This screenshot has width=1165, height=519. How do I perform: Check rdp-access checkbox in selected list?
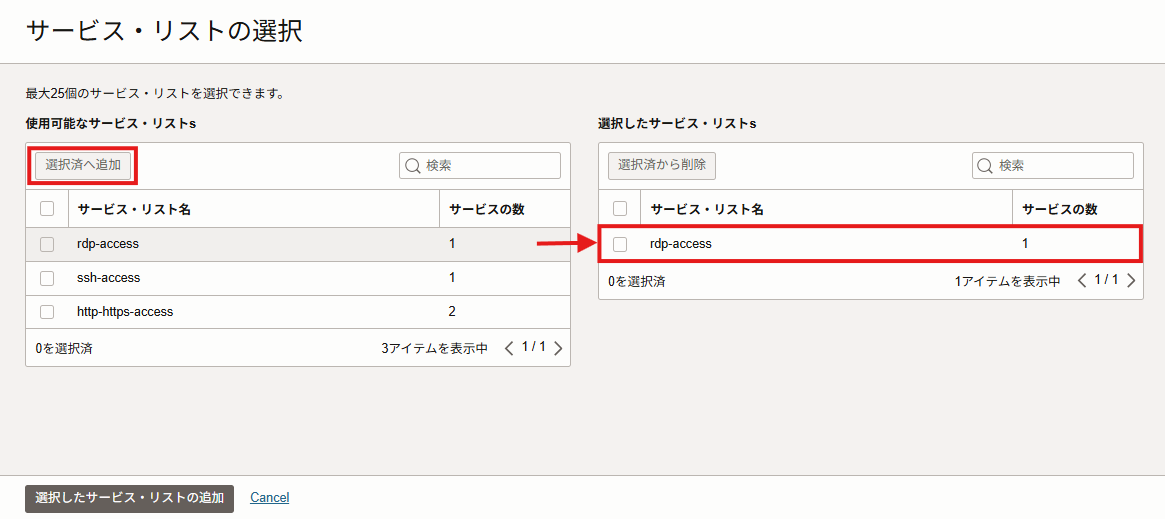(x=620, y=244)
